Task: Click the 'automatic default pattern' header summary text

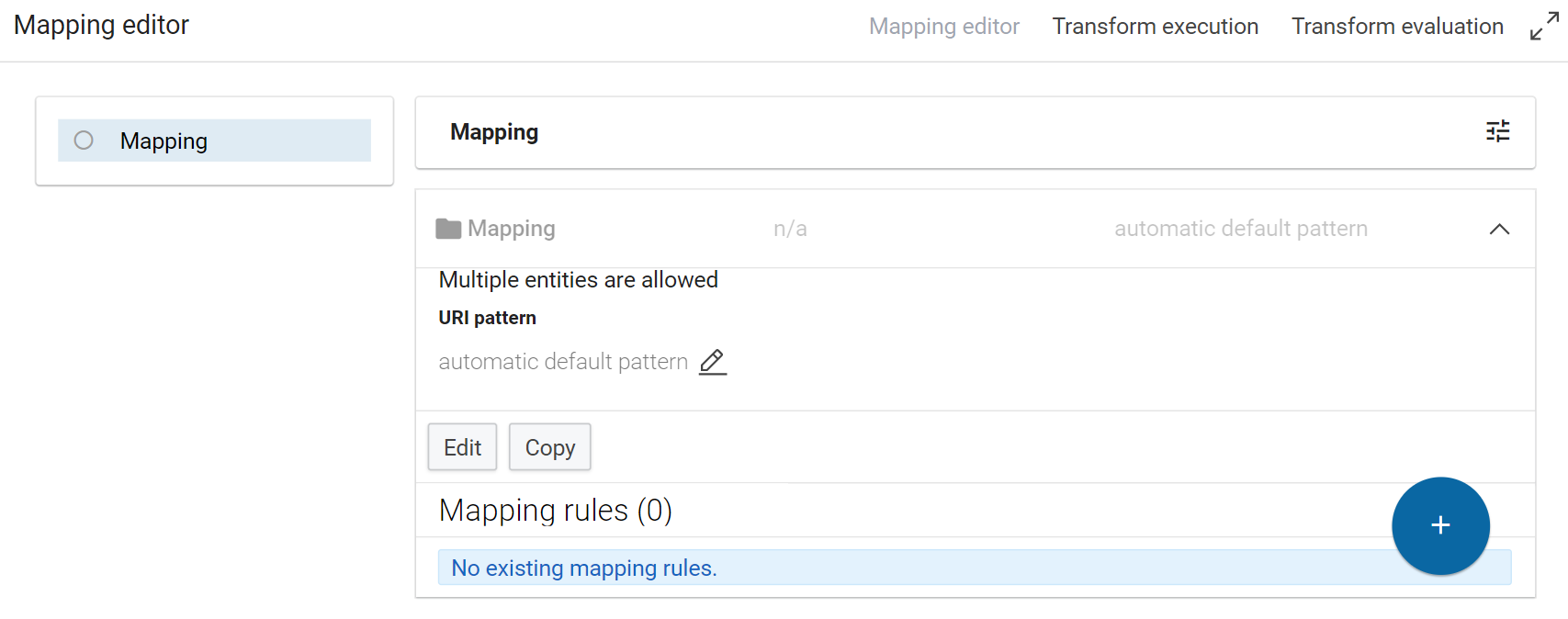Action: (1240, 229)
